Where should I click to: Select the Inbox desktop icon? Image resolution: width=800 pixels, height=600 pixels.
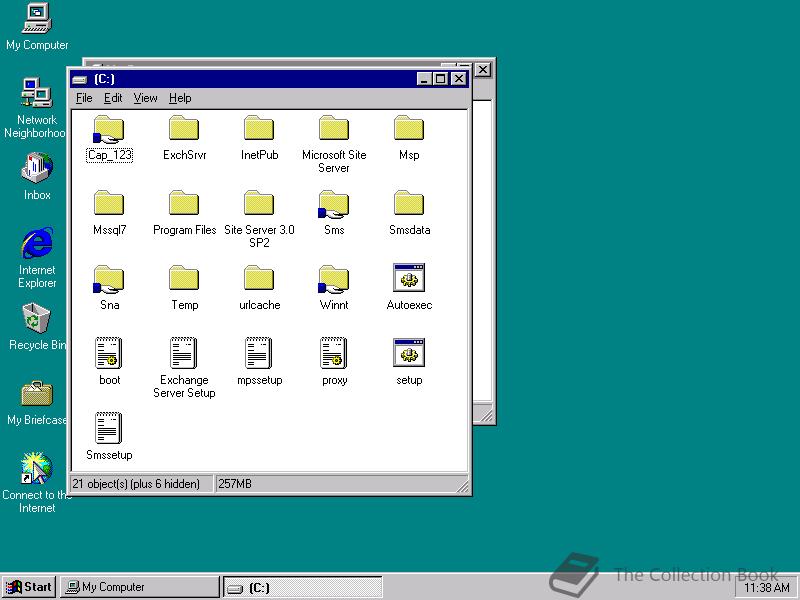click(37, 177)
